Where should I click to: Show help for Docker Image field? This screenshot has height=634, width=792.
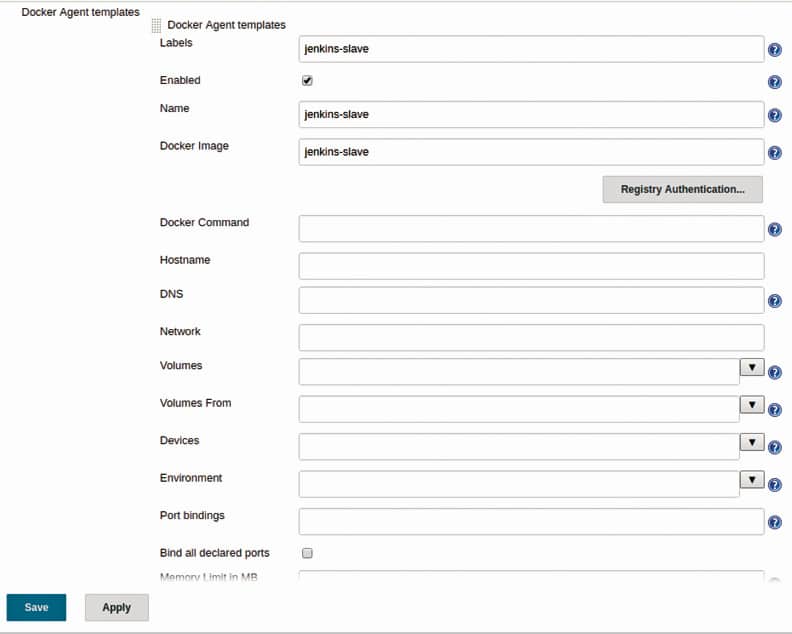(x=774, y=153)
